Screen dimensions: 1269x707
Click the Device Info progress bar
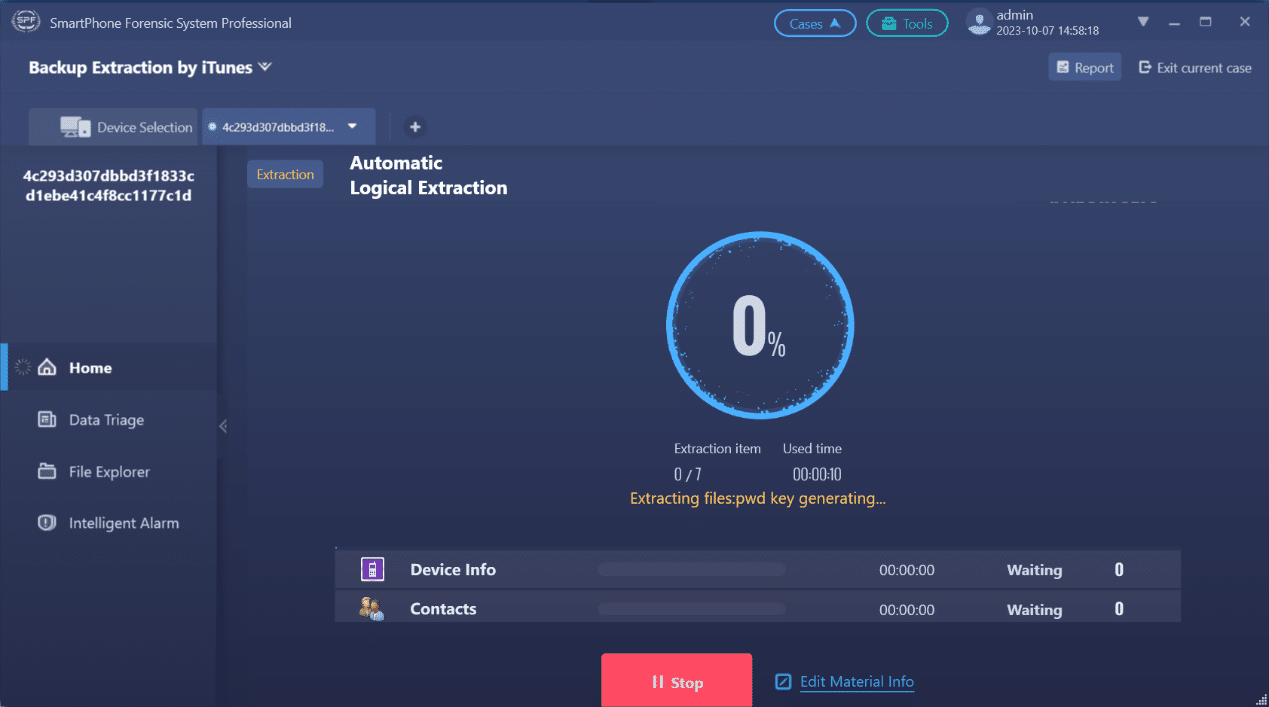point(692,570)
